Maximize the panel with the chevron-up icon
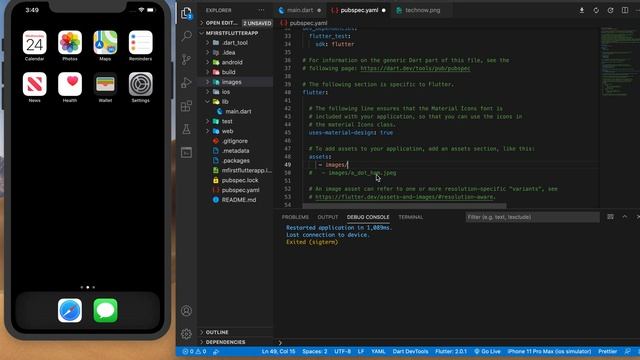 (624, 217)
